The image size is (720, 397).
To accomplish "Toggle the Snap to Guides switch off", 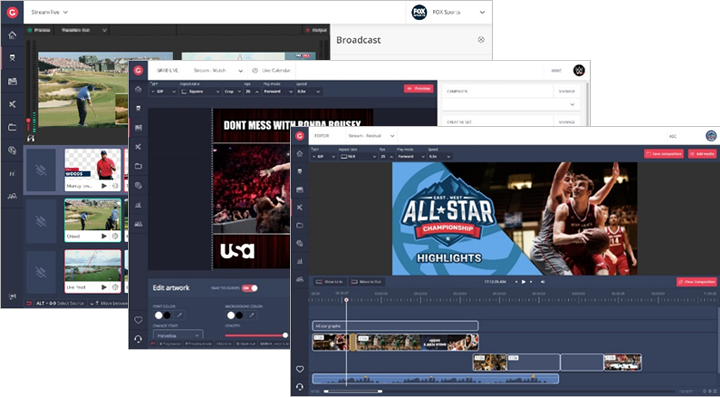I will [250, 288].
